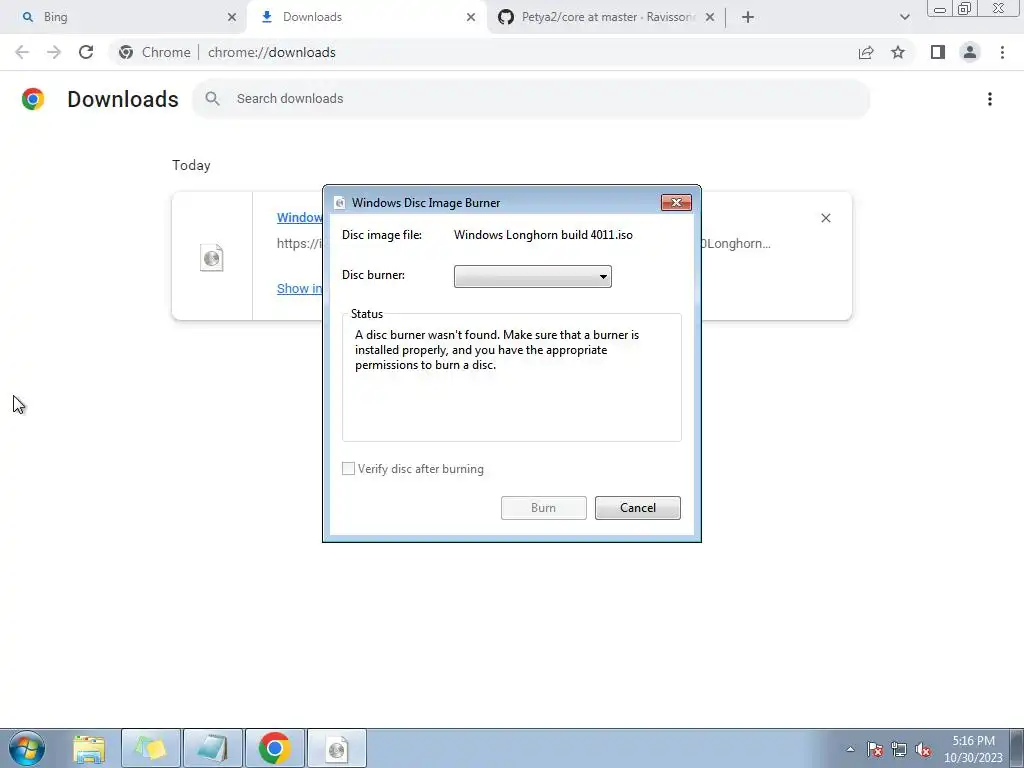Open the Notepad taskbar icon

click(212, 748)
